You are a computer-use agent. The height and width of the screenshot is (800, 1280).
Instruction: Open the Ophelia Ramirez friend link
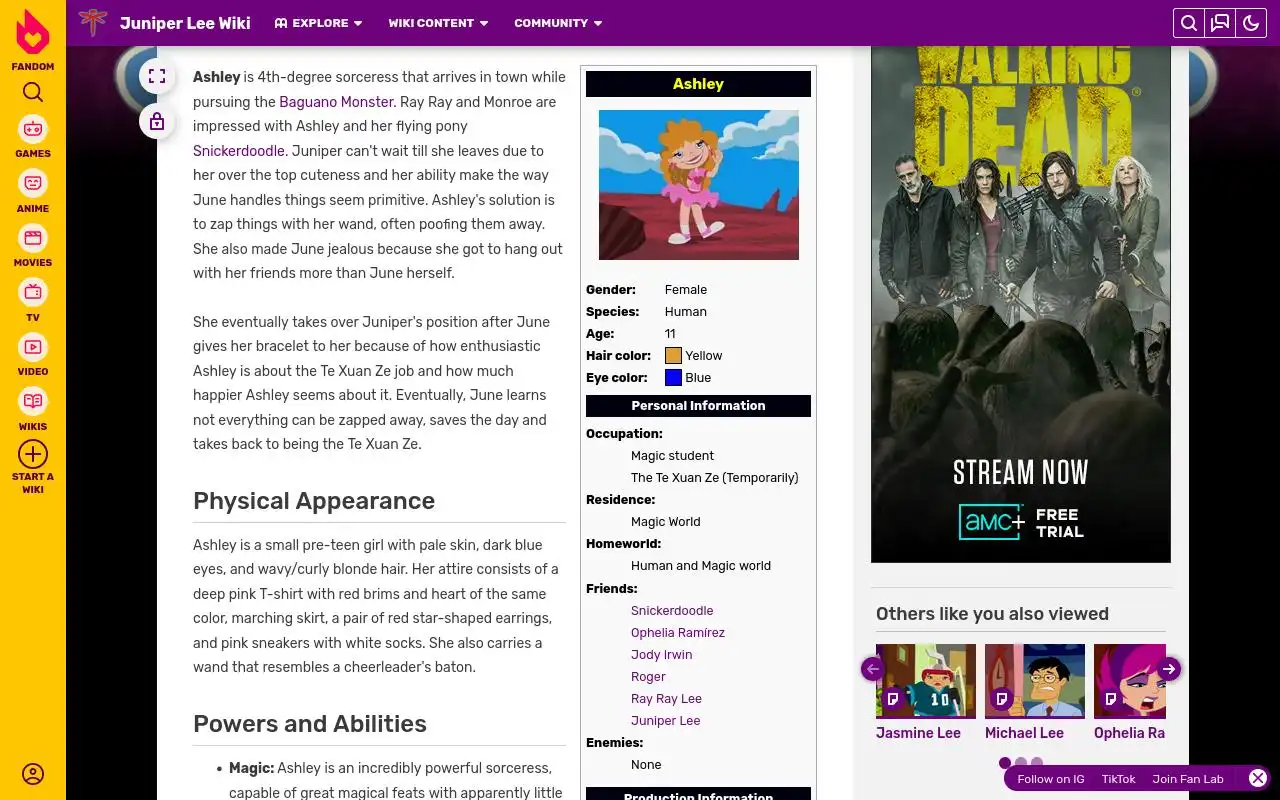pos(678,633)
